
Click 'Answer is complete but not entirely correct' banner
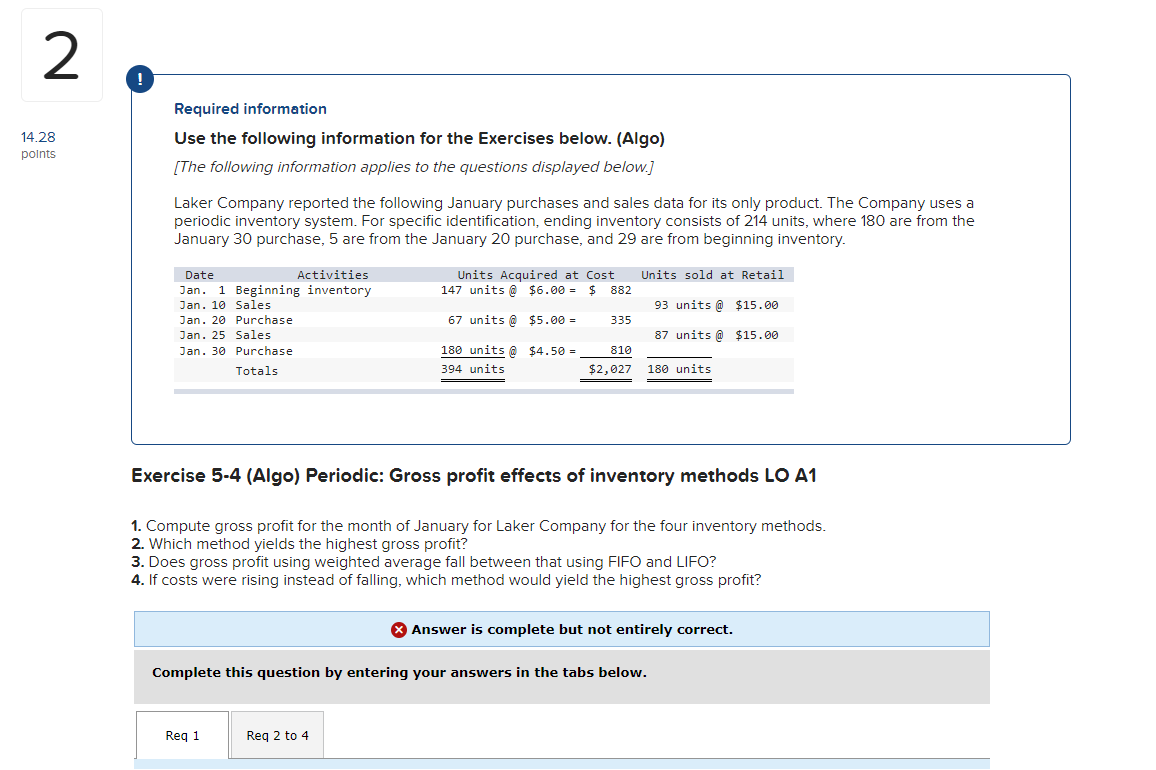coord(562,629)
